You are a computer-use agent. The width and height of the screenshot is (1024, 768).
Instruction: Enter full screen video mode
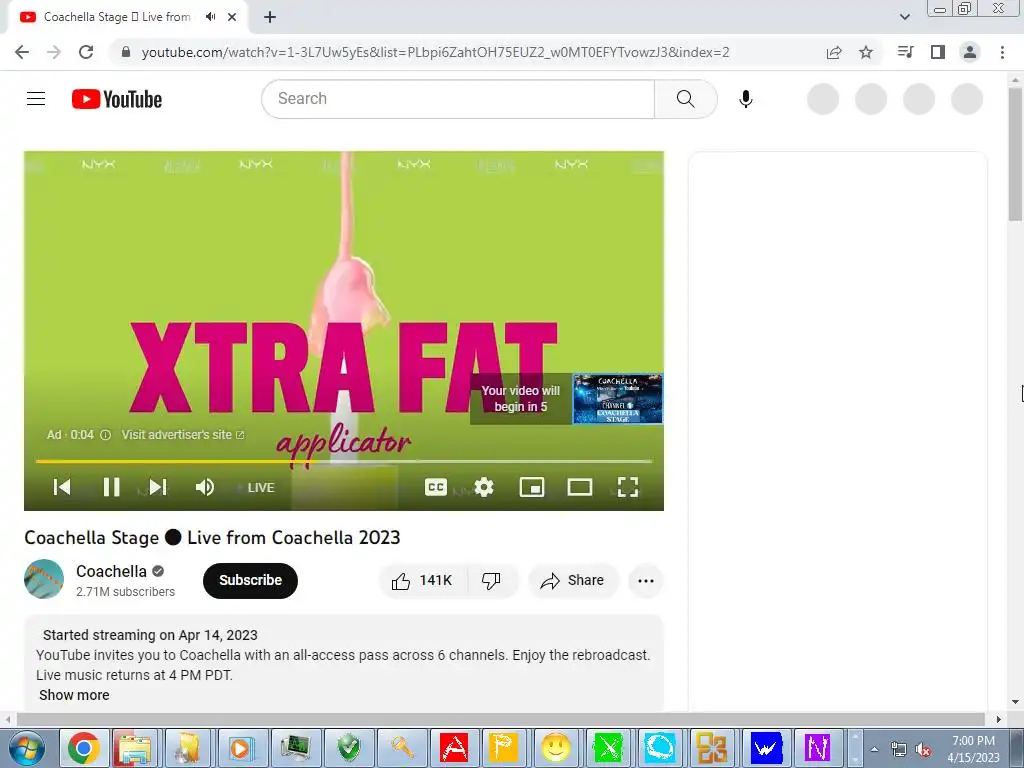coord(628,487)
